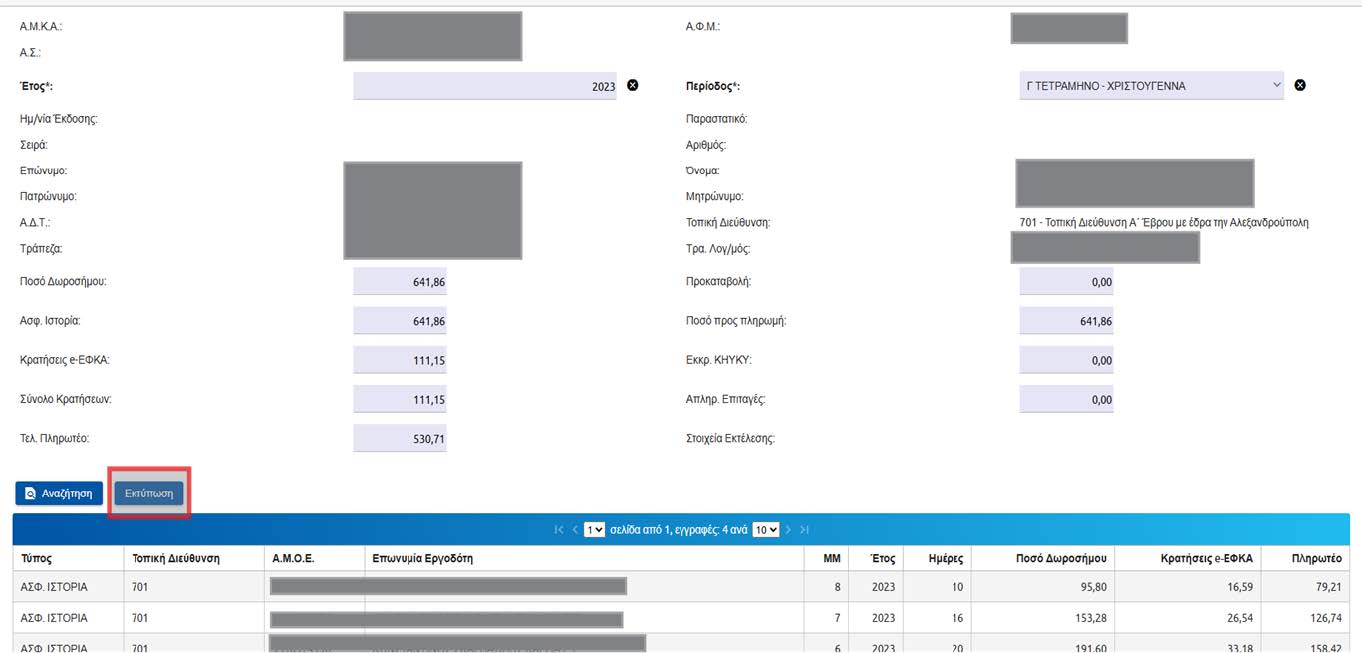Screen dimensions: 1362x653
Task: Select the Τελ. Πληρωτέο amount field
Action: coord(400,439)
